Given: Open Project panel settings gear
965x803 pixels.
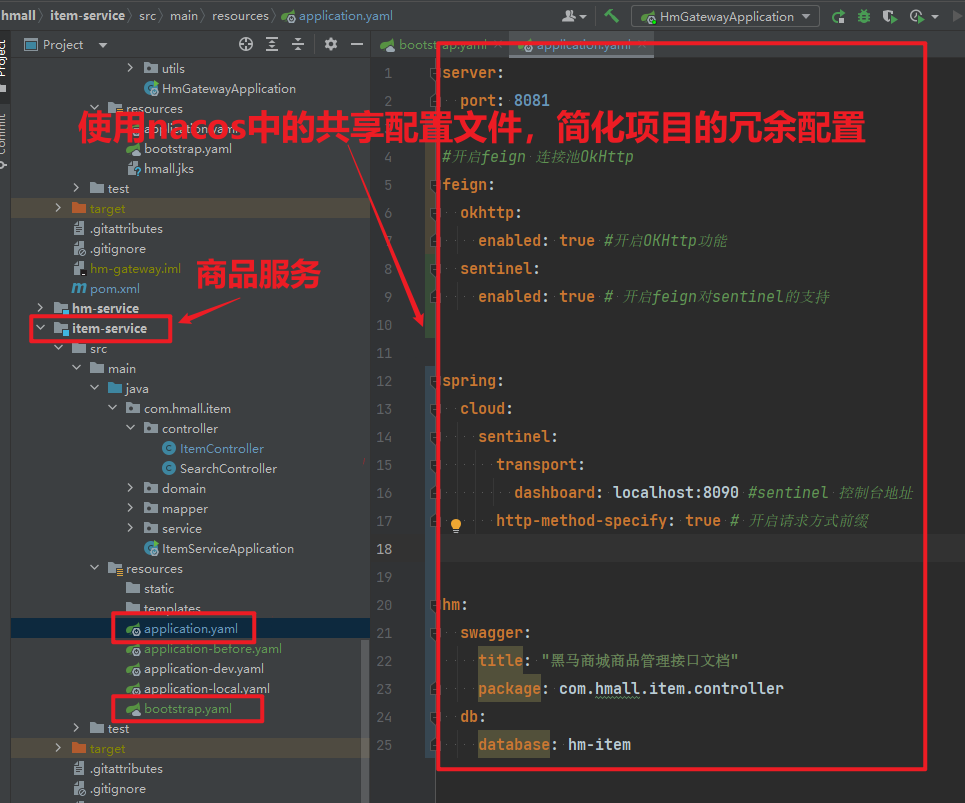Looking at the screenshot, I should click(331, 44).
